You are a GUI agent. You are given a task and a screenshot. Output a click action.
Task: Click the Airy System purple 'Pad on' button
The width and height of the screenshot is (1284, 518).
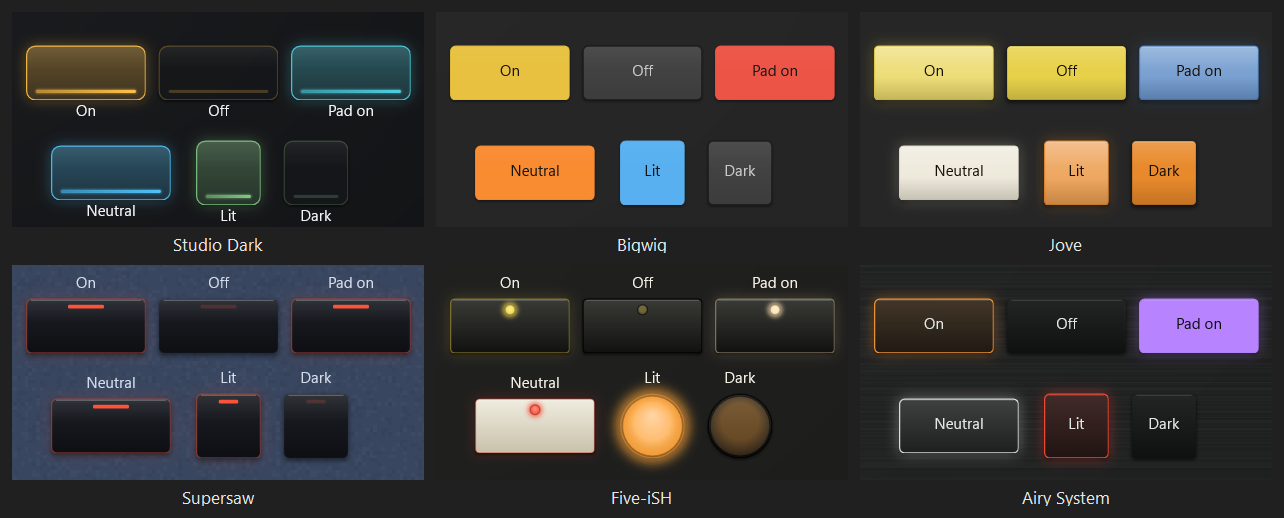1199,326
